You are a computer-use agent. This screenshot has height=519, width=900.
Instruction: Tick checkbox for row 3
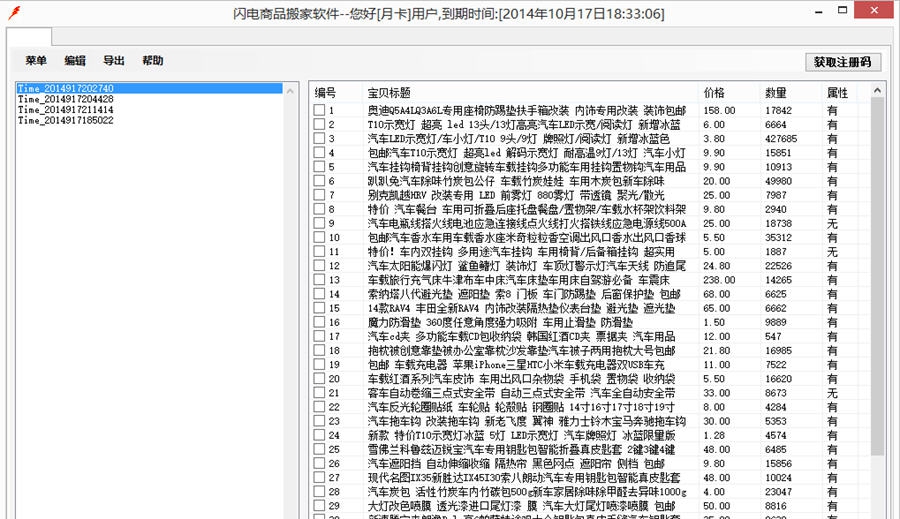pyautogui.click(x=319, y=138)
